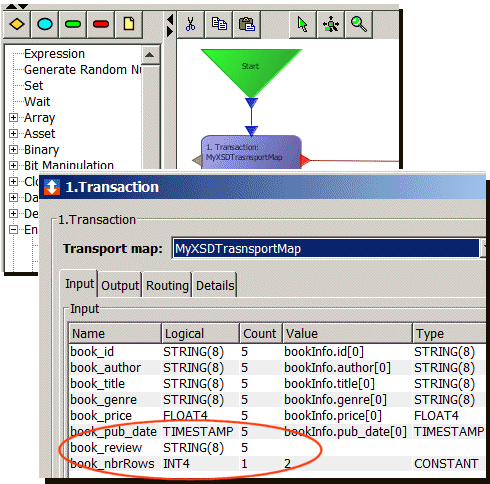Switch to the Output tab

120,285
